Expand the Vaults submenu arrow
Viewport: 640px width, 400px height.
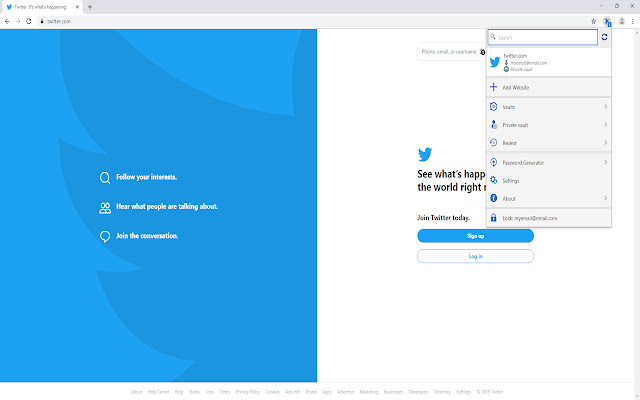pyautogui.click(x=605, y=107)
